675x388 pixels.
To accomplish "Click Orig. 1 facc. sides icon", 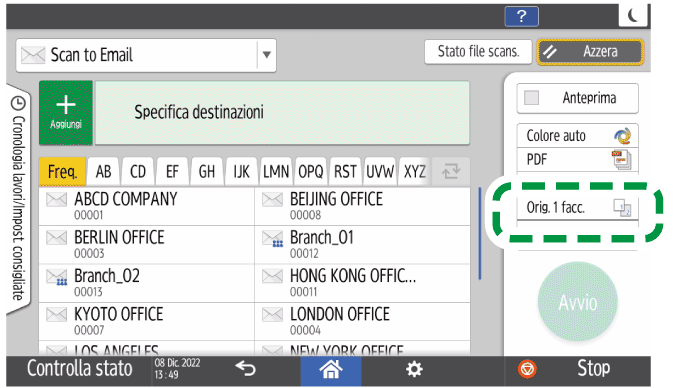I will pyautogui.click(x=622, y=208).
